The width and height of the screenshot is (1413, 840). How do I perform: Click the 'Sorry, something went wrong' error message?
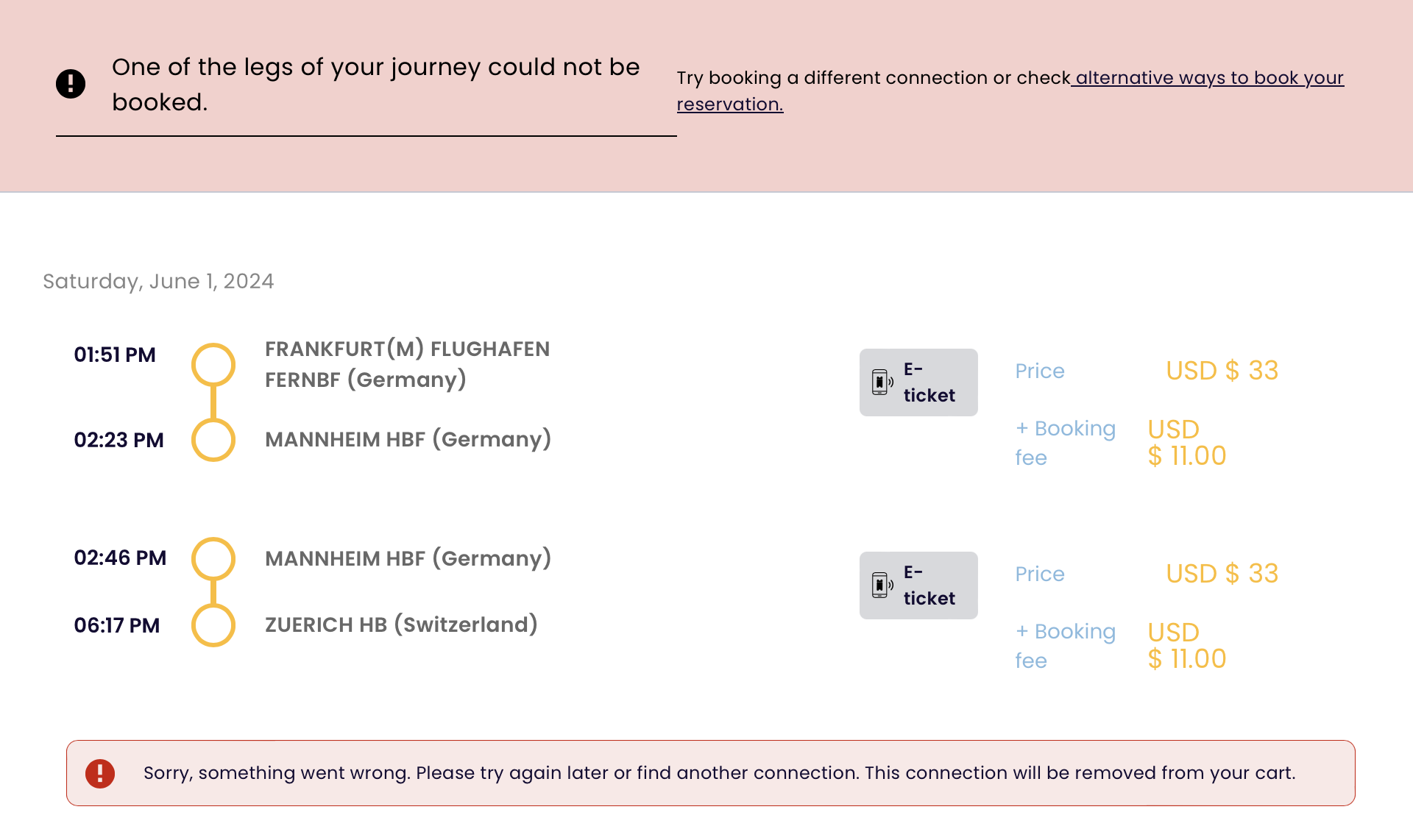[x=719, y=773]
